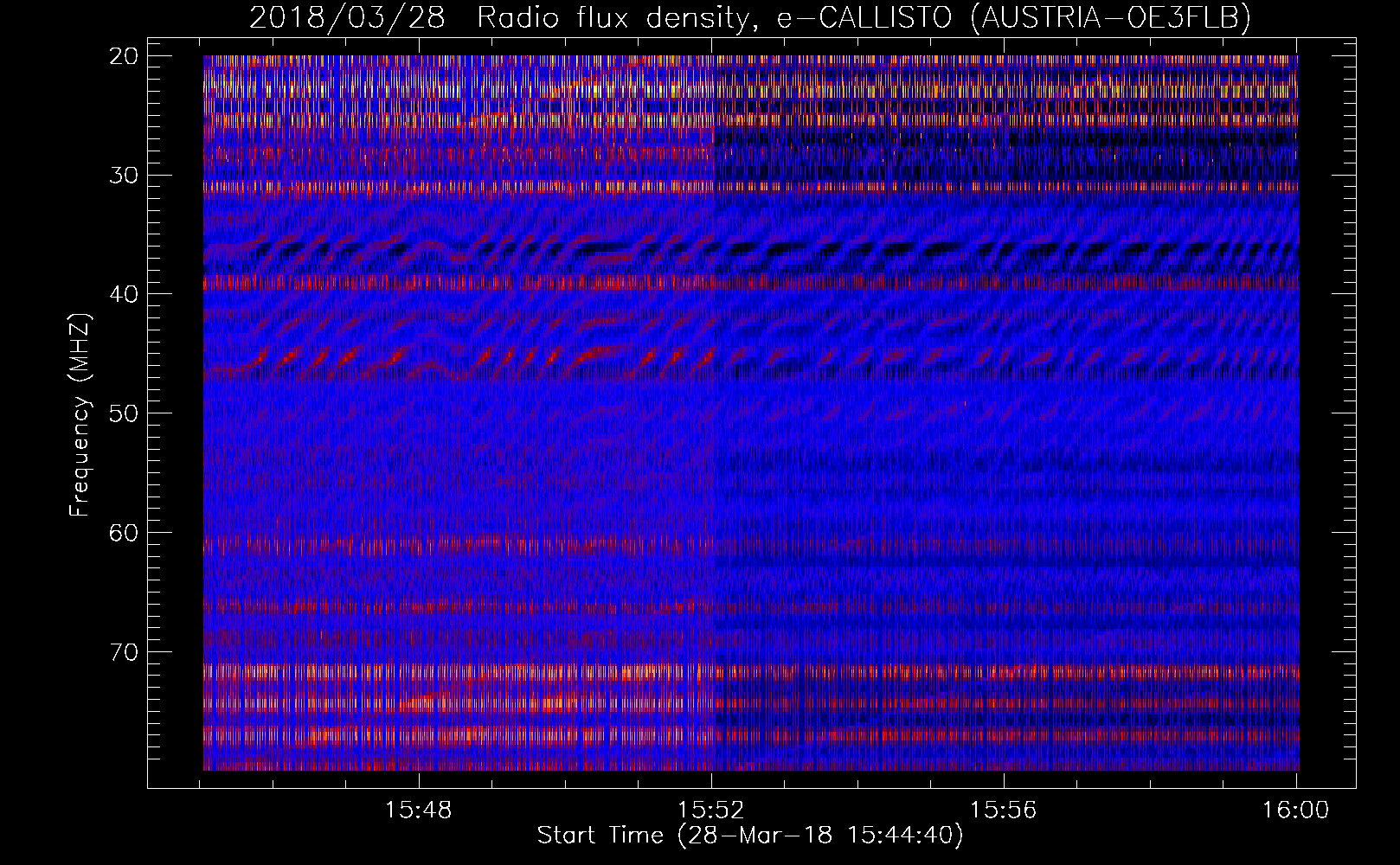Click the 15:56 time tick label

click(x=1004, y=811)
